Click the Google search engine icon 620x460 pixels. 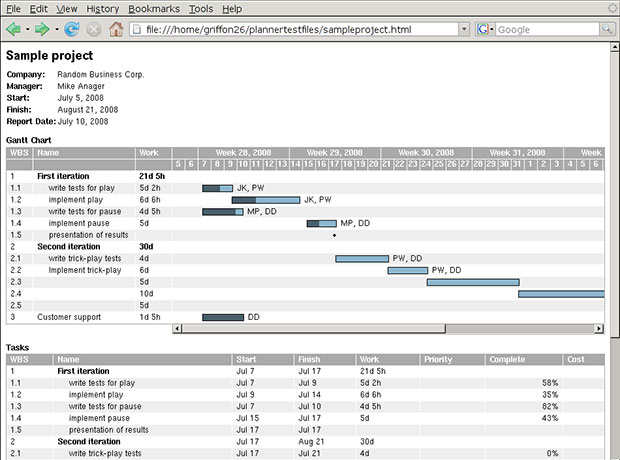point(482,29)
